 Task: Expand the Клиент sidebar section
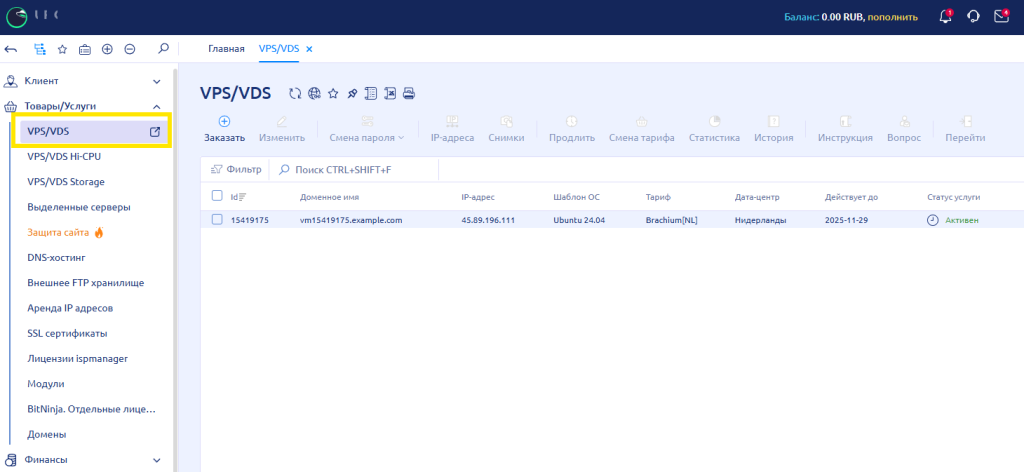click(x=156, y=81)
